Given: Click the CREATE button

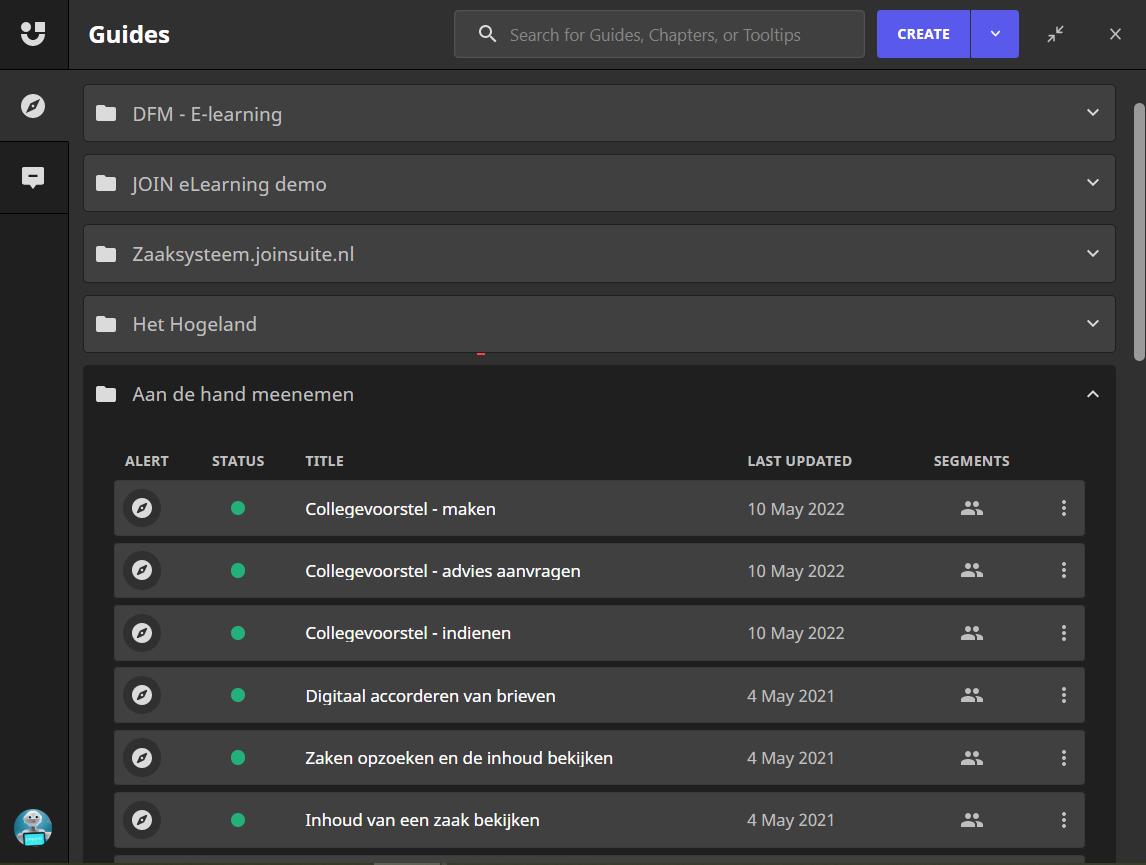Looking at the screenshot, I should coord(923,34).
